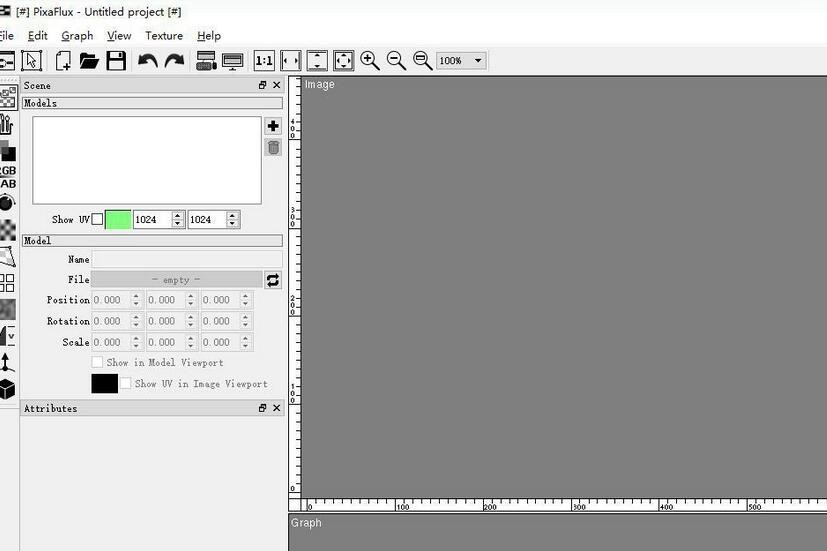This screenshot has width=827, height=551.
Task: Pick the green UV color swatch
Action: pyautogui.click(x=118, y=219)
